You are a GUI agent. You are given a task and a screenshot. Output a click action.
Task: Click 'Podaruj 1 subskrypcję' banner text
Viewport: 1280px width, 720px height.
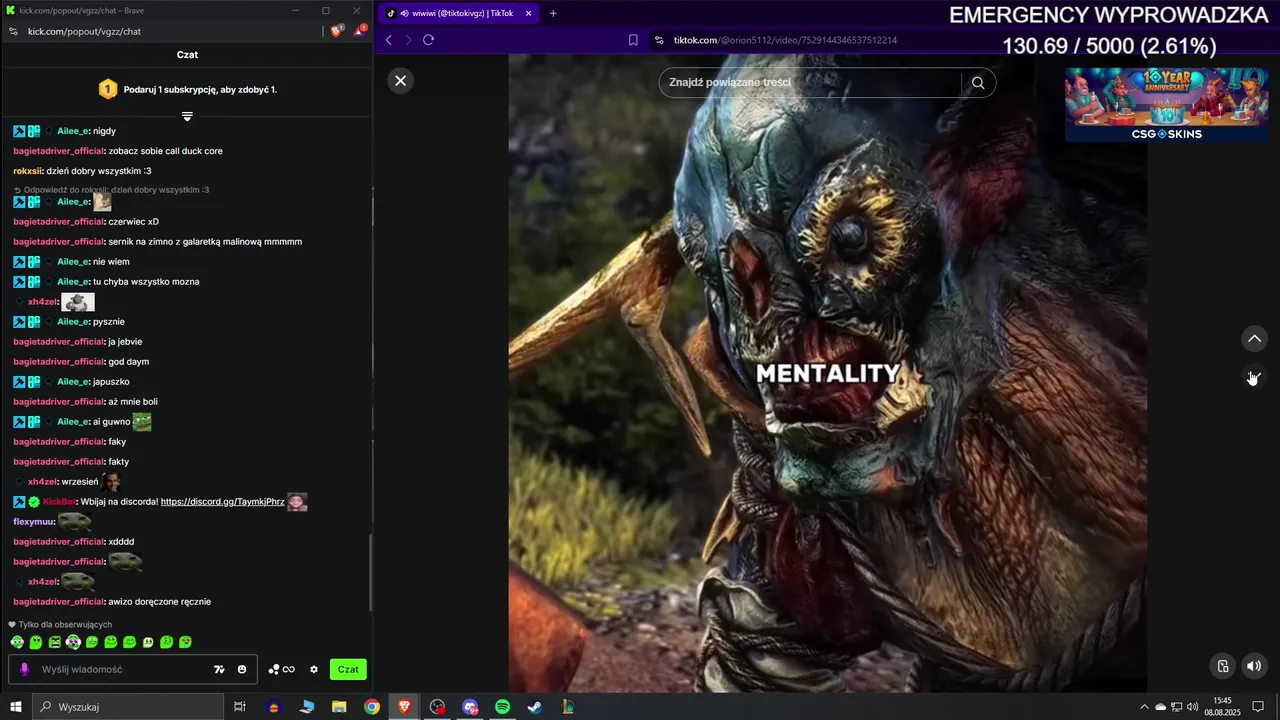click(200, 90)
